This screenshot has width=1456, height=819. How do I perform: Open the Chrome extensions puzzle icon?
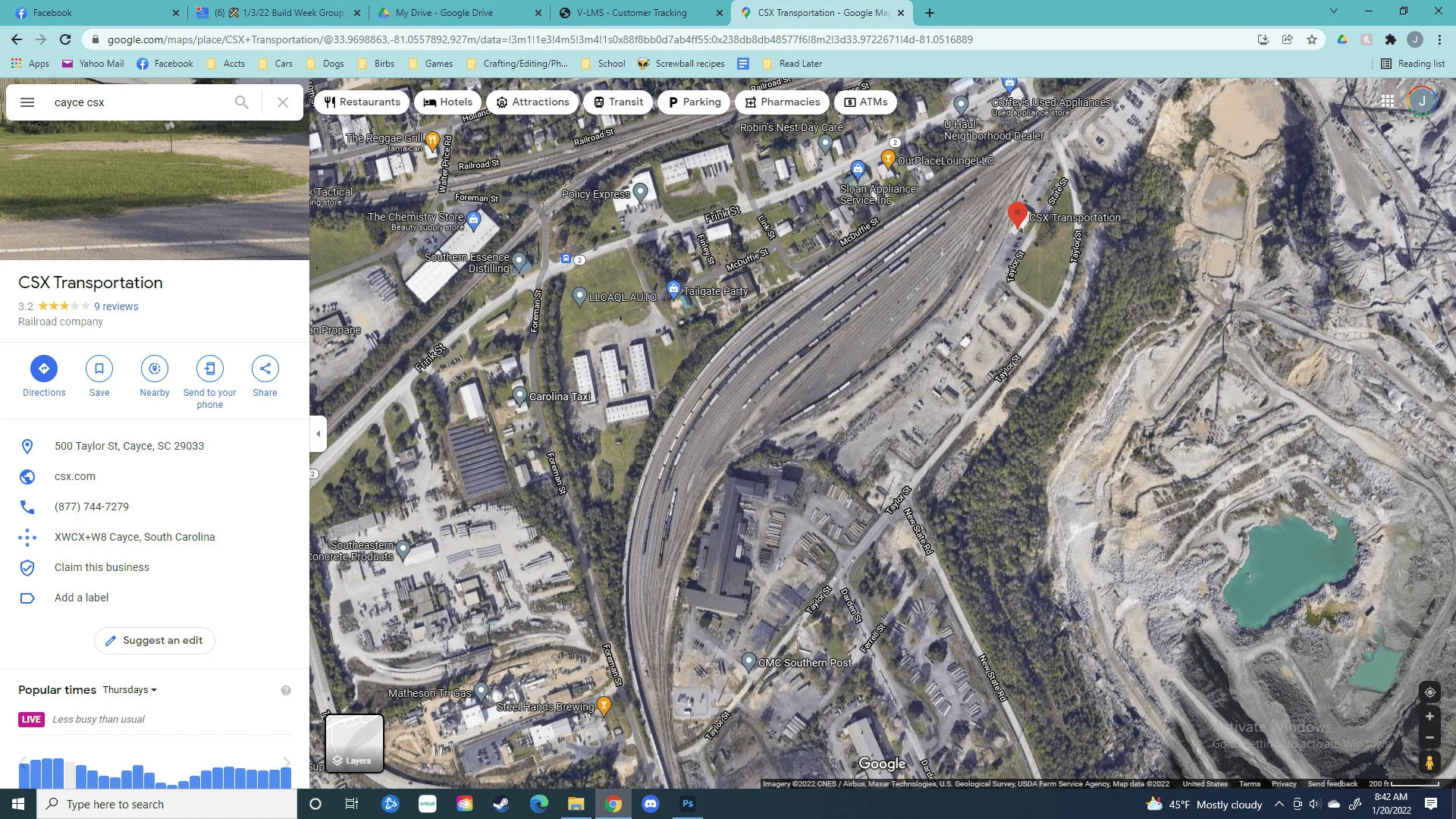pos(1391,39)
